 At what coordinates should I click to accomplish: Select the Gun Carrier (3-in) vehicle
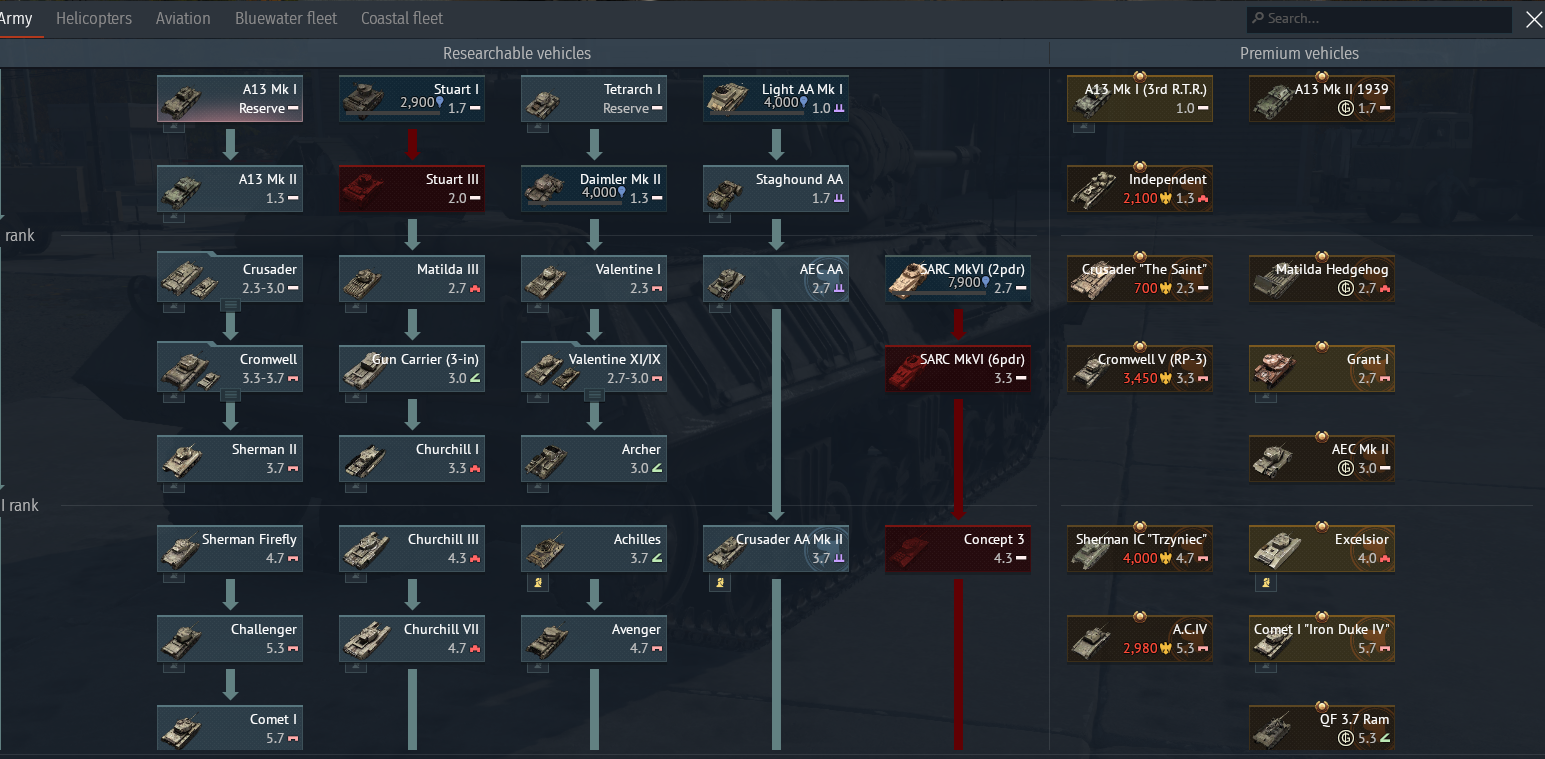click(x=412, y=369)
